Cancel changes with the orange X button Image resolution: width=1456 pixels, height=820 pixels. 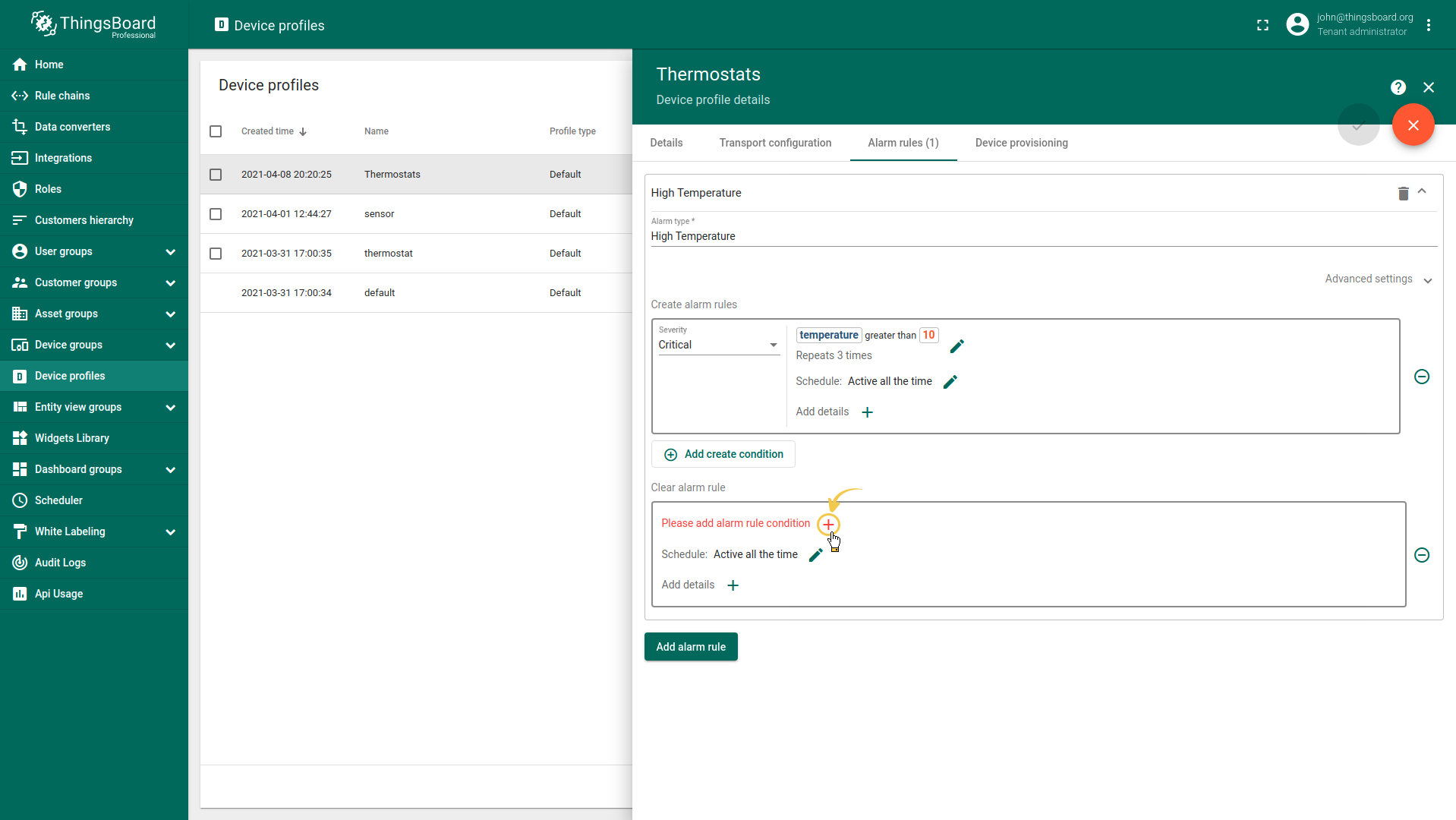point(1413,125)
